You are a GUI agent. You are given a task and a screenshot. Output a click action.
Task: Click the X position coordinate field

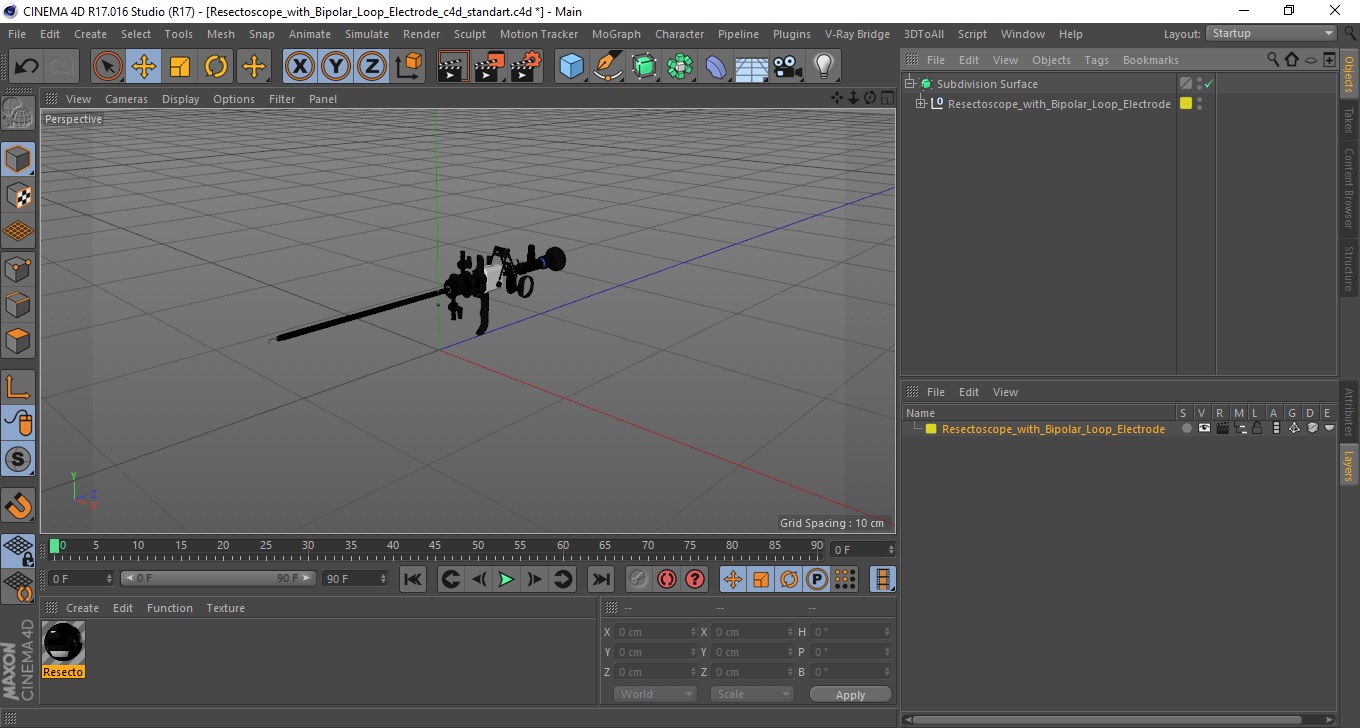[x=655, y=632]
